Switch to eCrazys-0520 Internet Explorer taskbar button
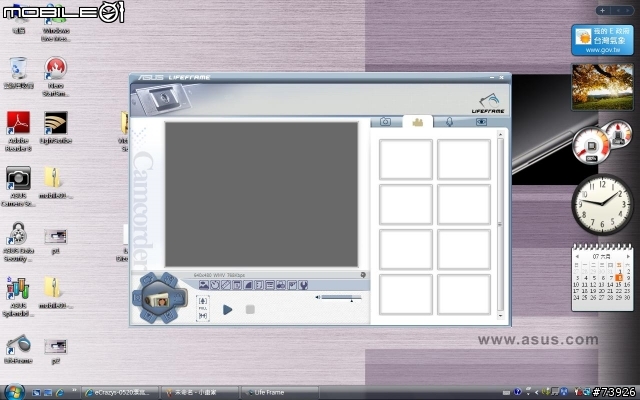640x400 pixels. click(x=120, y=392)
